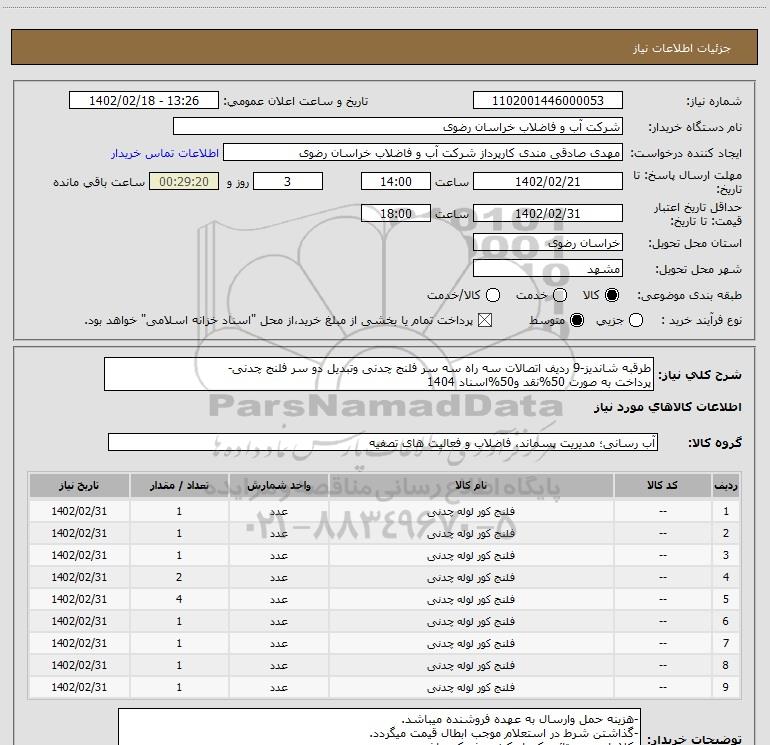The image size is (770, 745).
Task: Select the کالا radio button
Action: [x=612, y=295]
